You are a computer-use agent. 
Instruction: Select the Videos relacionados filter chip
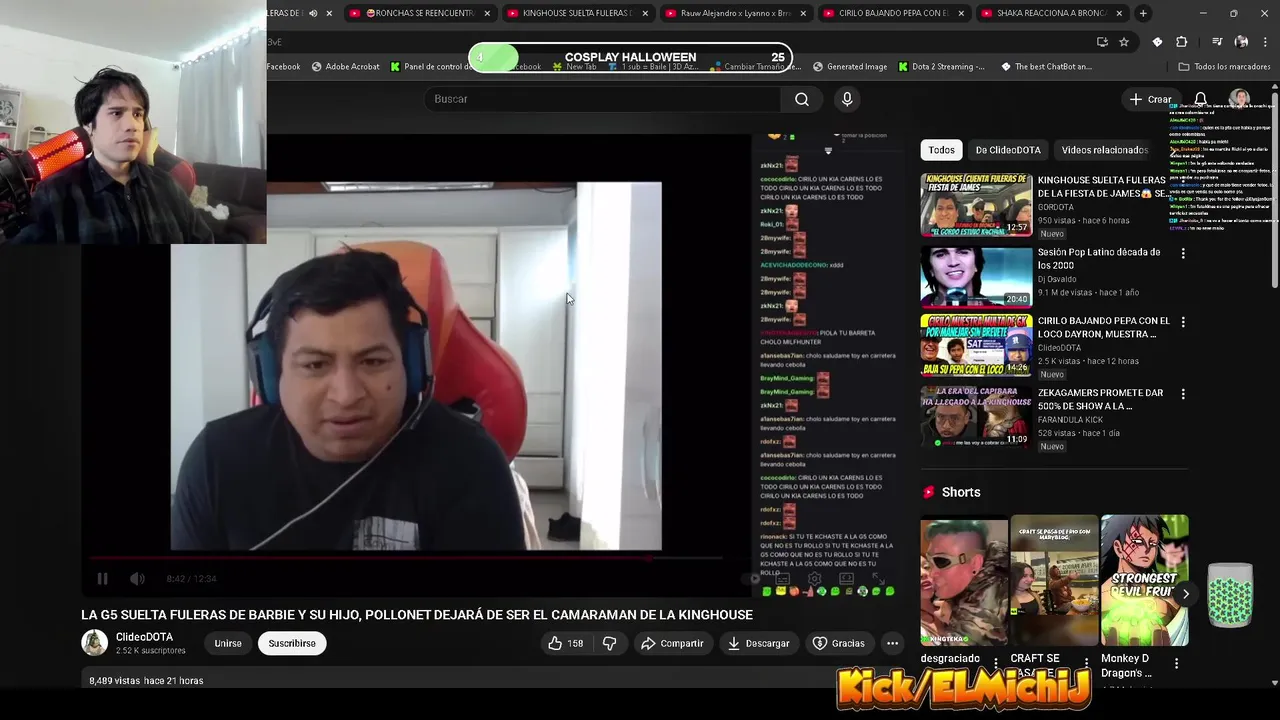tap(1104, 150)
